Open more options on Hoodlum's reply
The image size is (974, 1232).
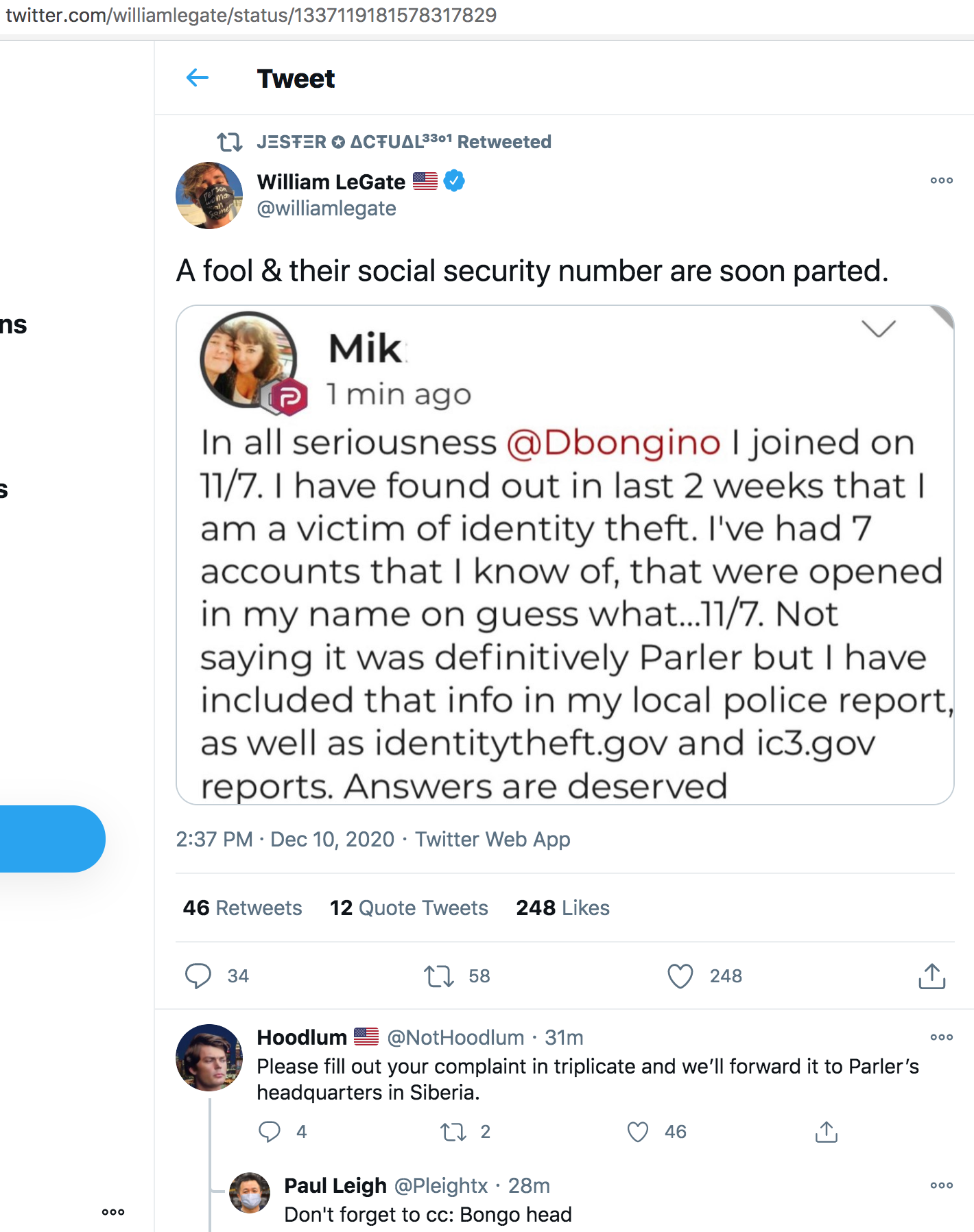click(941, 1036)
